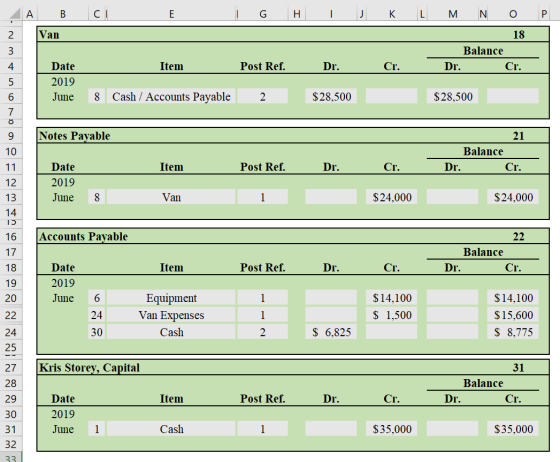Click the day 30 date cell
The height and width of the screenshot is (462, 560).
pos(97,332)
